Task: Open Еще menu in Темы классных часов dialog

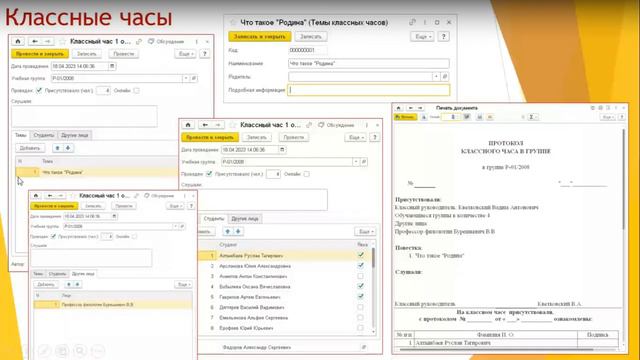Action: (x=422, y=37)
